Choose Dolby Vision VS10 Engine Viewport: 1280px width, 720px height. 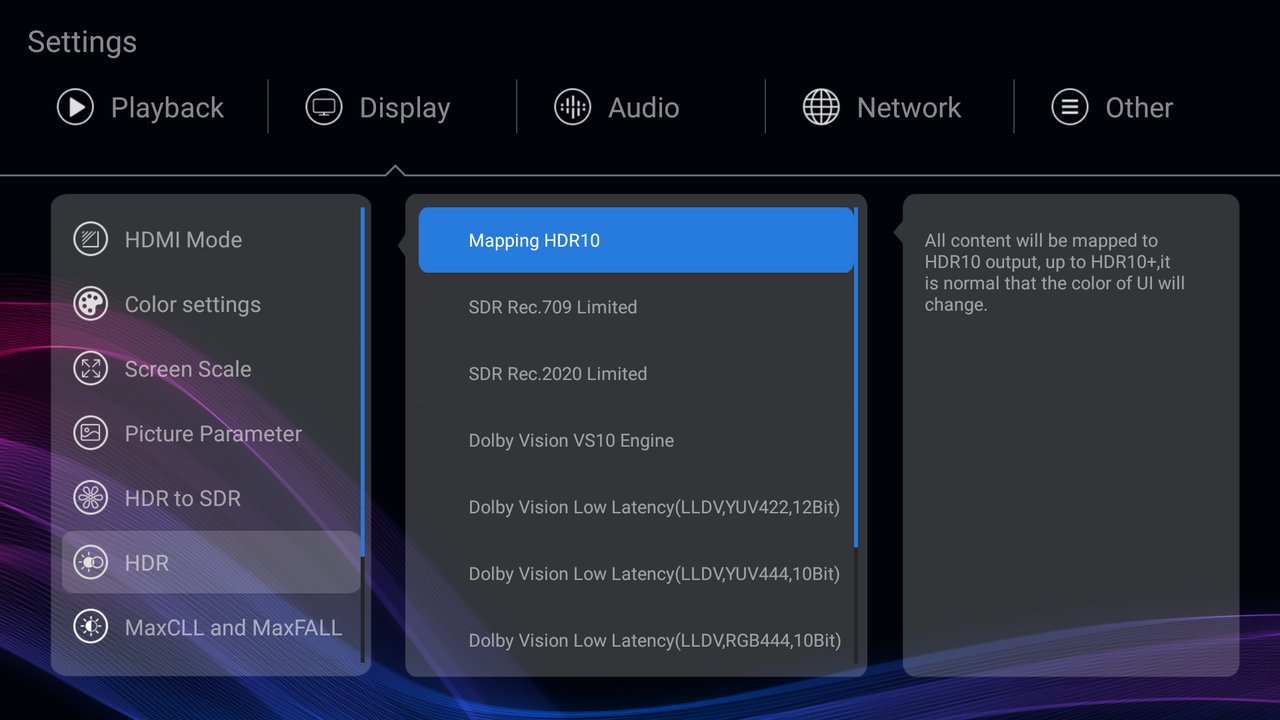pyautogui.click(x=636, y=440)
